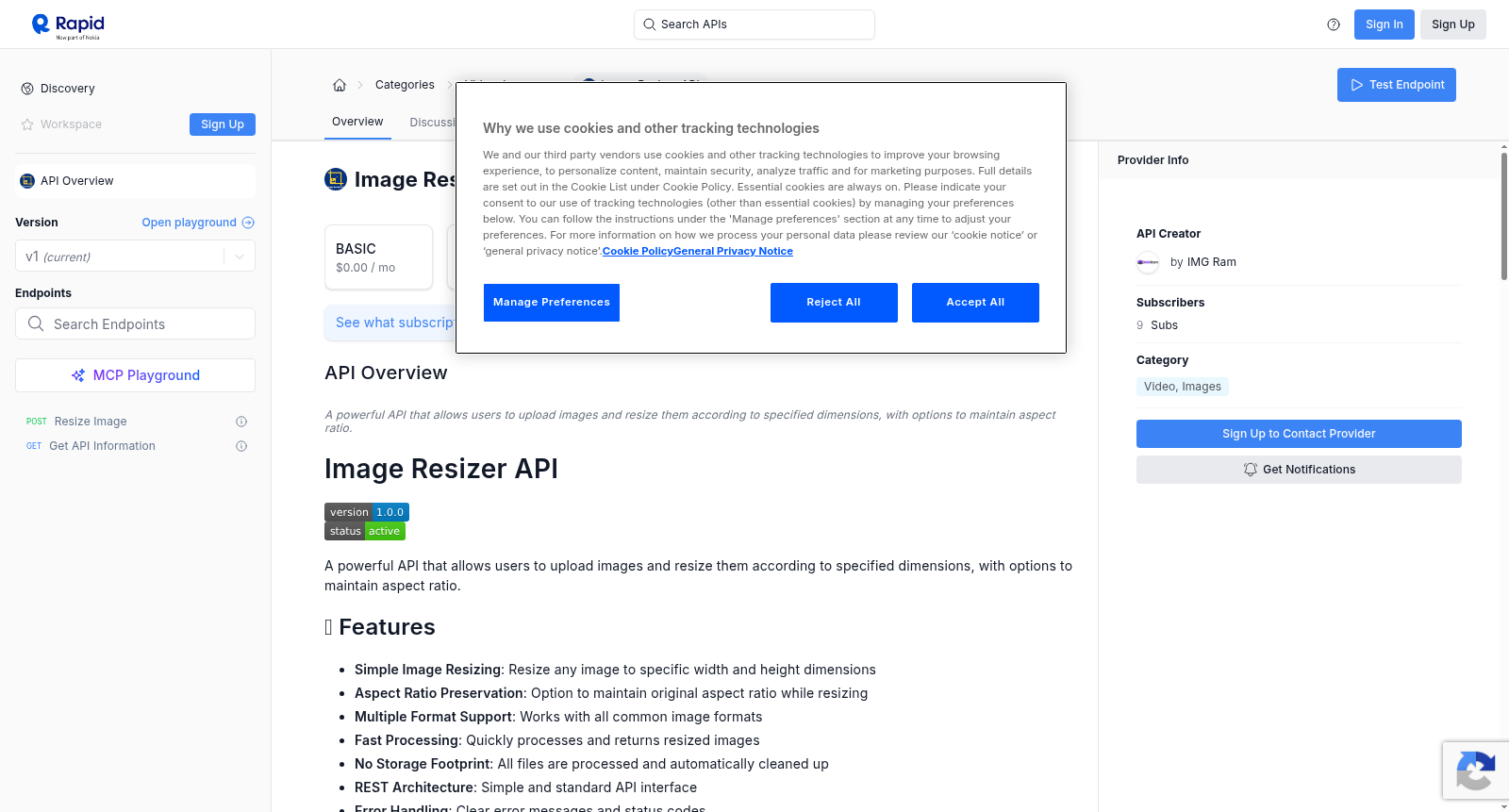1509x812 pixels.
Task: Open the Cookie Policy link
Action: pos(638,251)
